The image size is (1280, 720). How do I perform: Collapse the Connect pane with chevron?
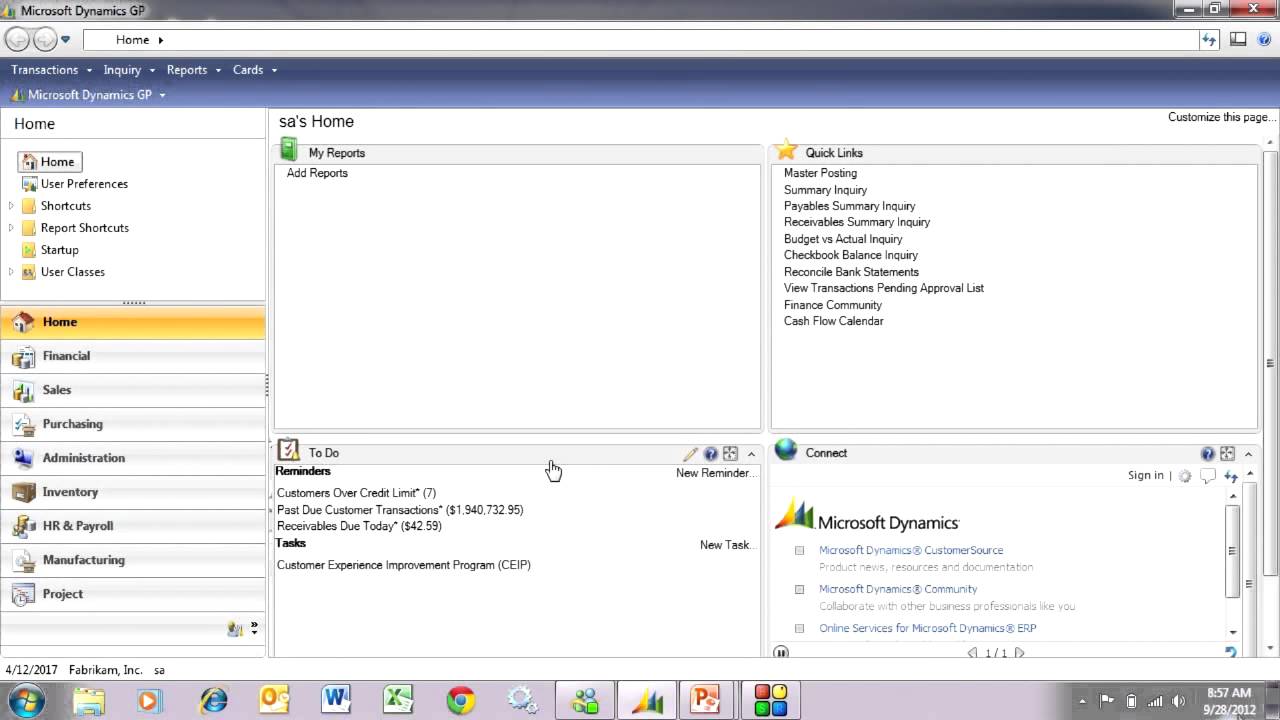coord(1248,454)
